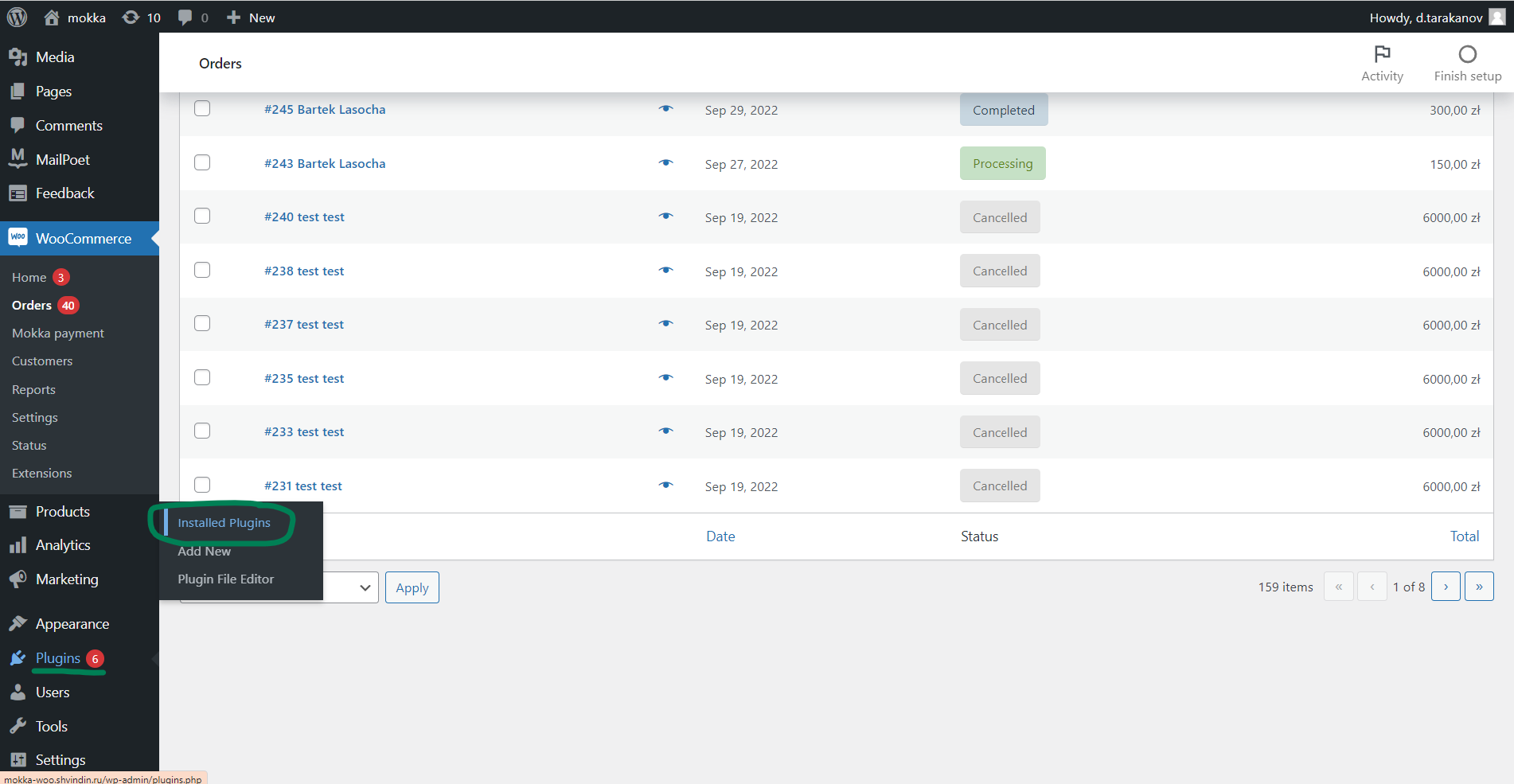Open the comments bubble icon in admin bar
Screen dimensions: 1514x784
[x=185, y=18]
